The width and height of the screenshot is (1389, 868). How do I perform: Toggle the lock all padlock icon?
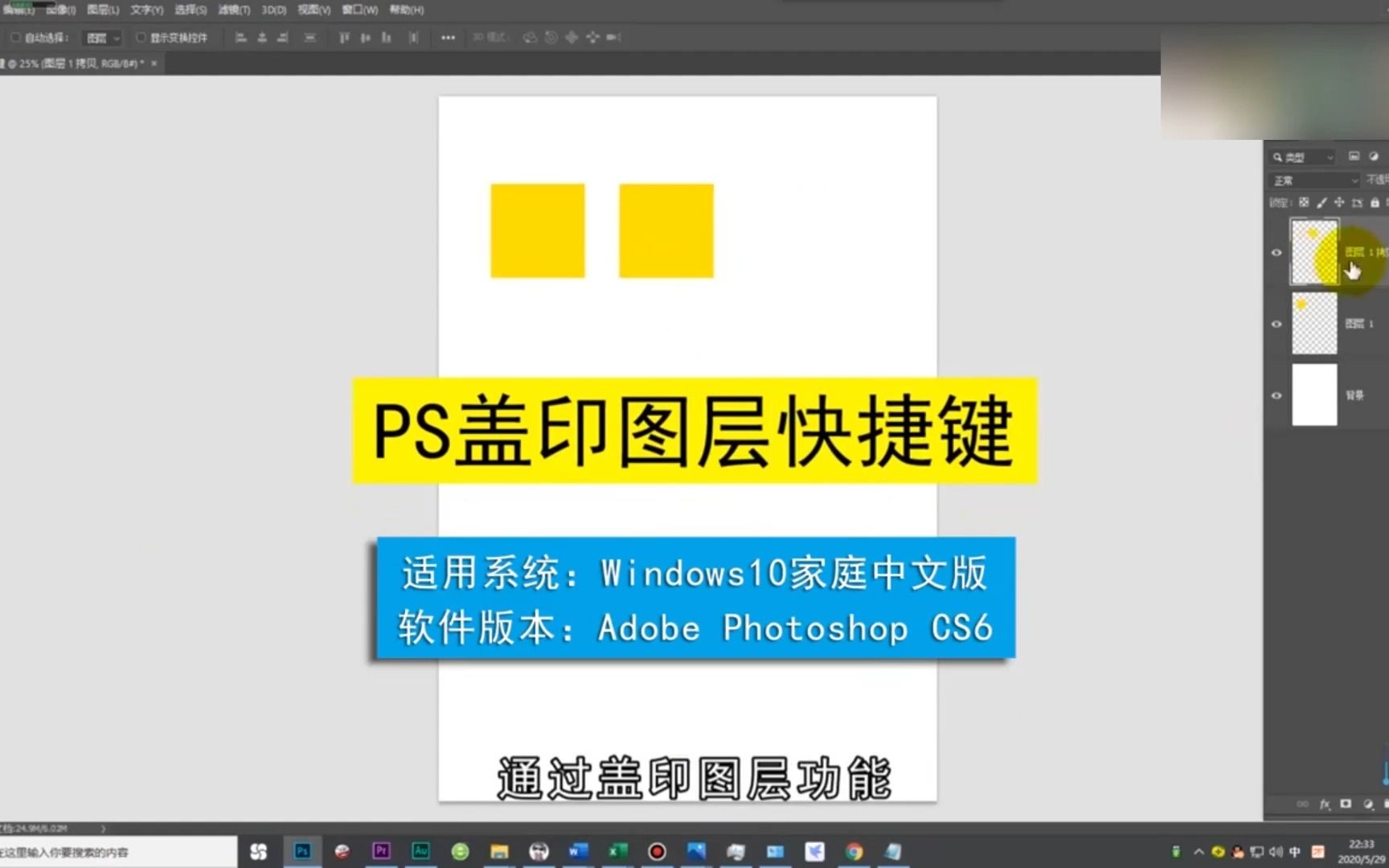[1375, 203]
